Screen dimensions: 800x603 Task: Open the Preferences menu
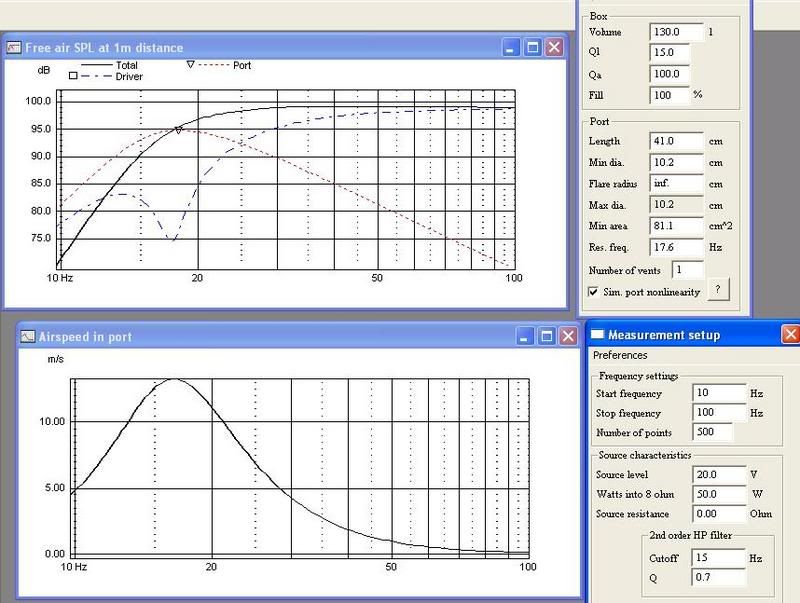(619, 355)
